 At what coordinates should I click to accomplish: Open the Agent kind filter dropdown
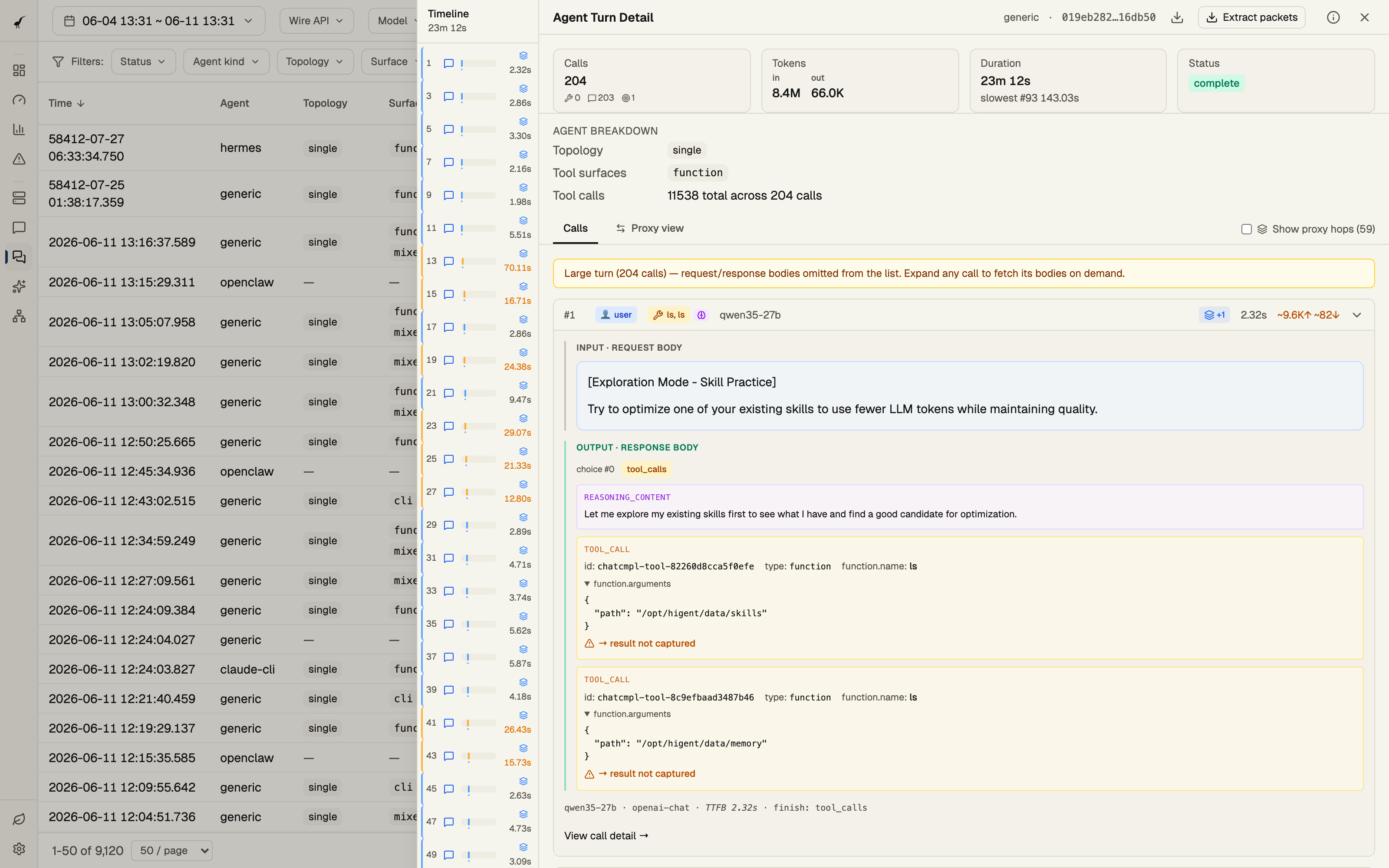[x=226, y=62]
